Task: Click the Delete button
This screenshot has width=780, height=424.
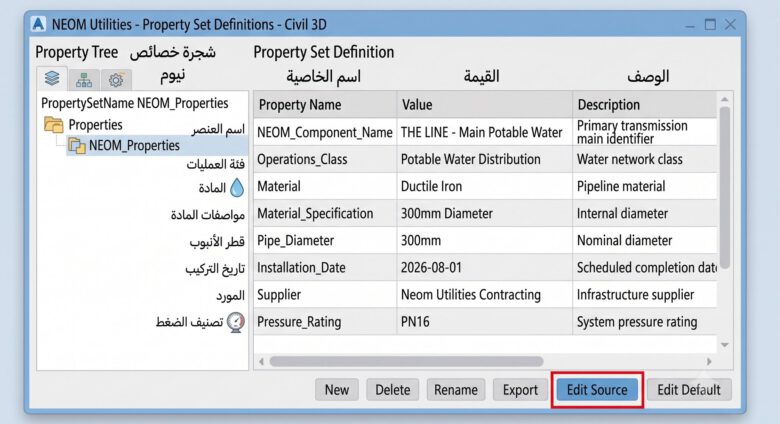Action: pos(392,390)
